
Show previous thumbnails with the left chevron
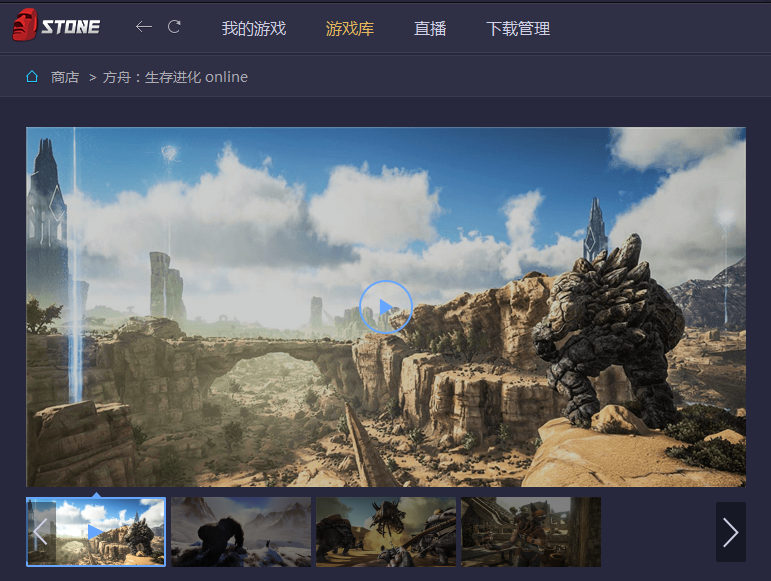[41, 532]
